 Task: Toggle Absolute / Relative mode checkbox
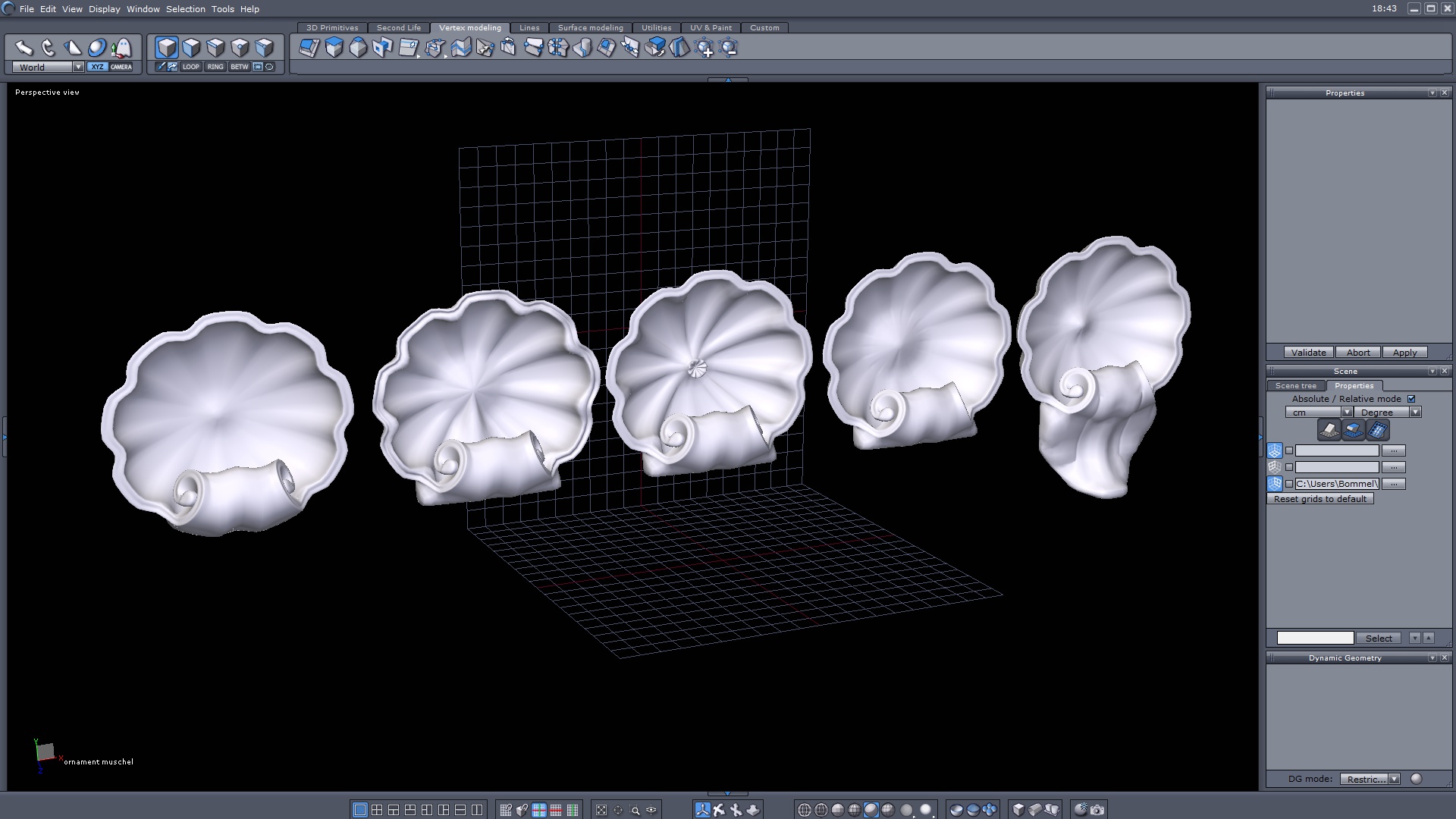click(x=1411, y=399)
